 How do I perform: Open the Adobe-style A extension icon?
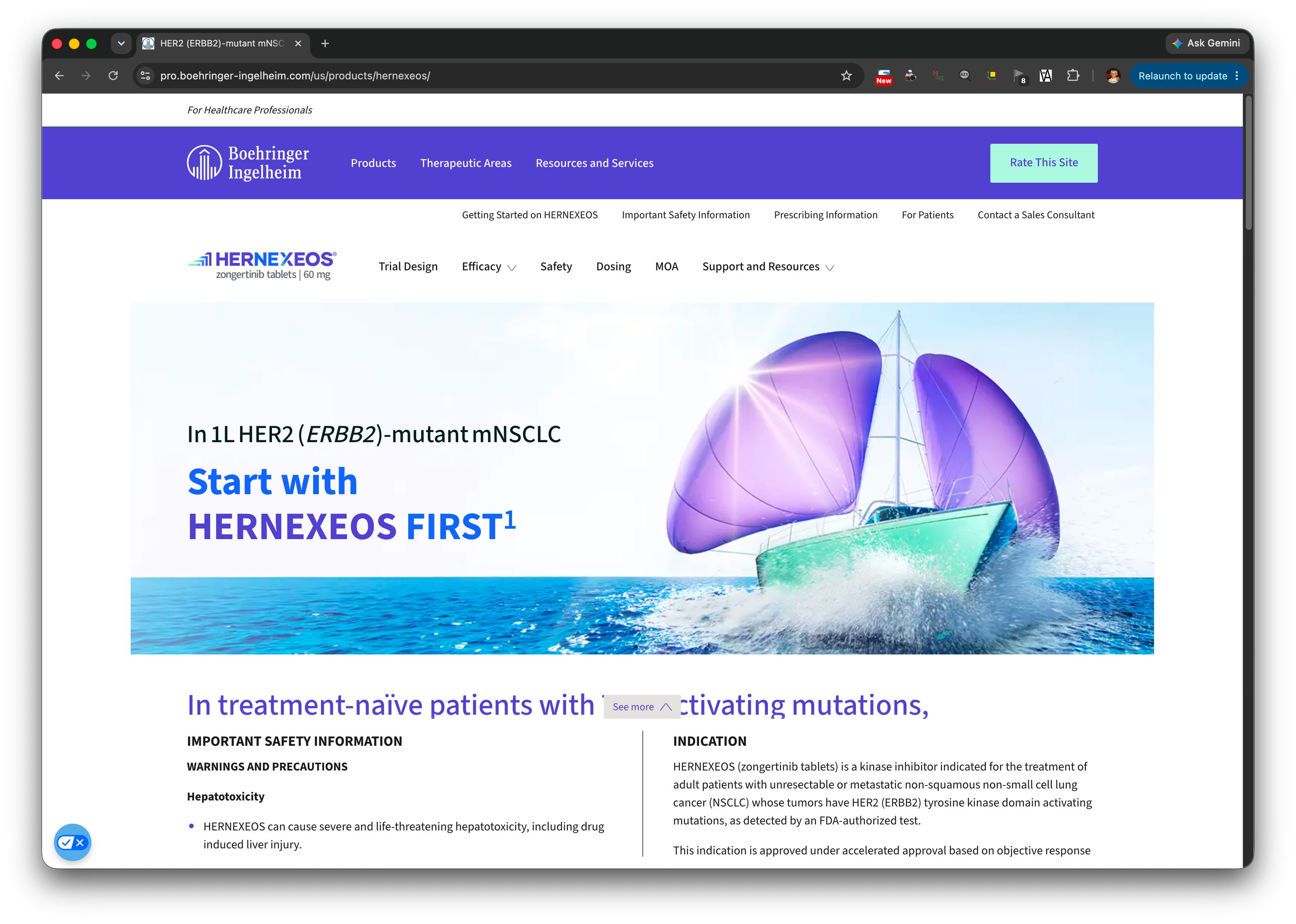1045,76
